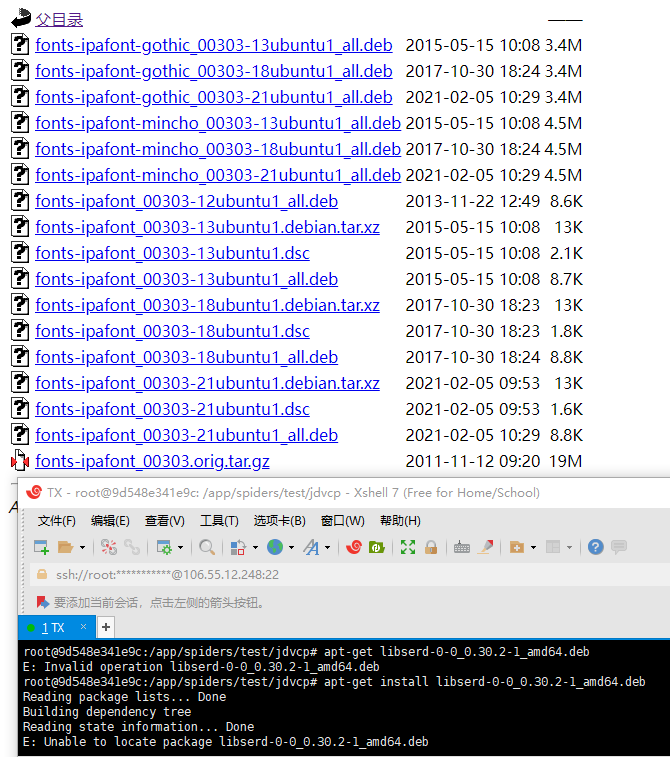Click the lock screen padlock icon
The width and height of the screenshot is (670, 757).
pyautogui.click(x=431, y=547)
